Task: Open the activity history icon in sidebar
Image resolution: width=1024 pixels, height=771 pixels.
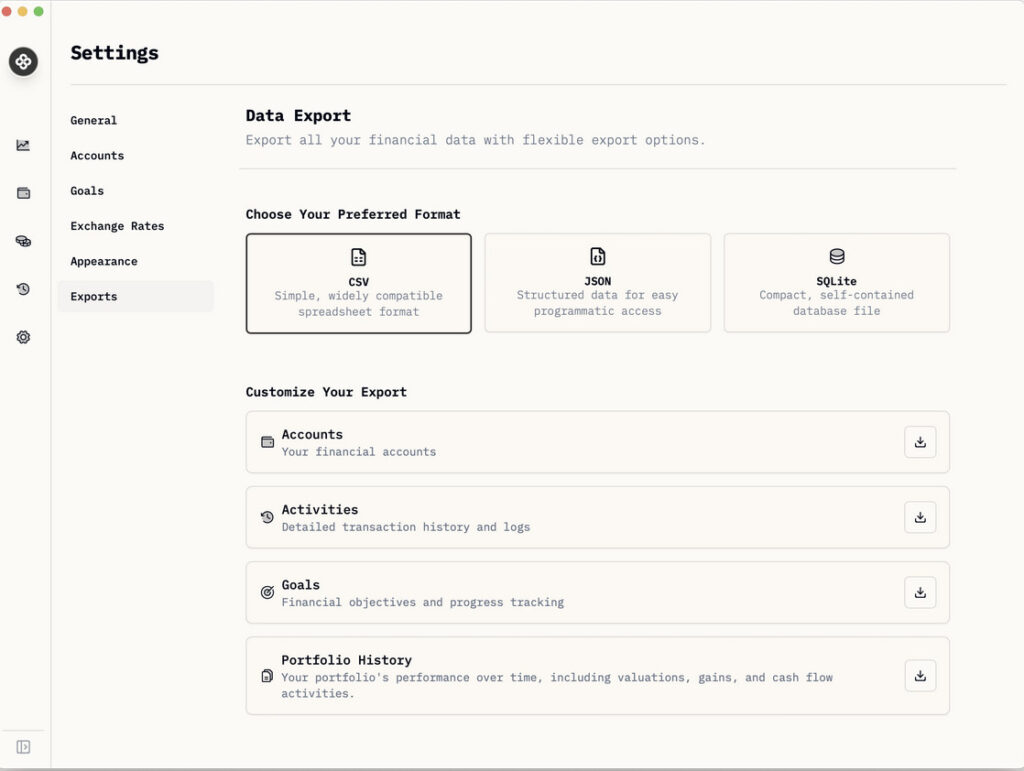Action: tap(23, 289)
